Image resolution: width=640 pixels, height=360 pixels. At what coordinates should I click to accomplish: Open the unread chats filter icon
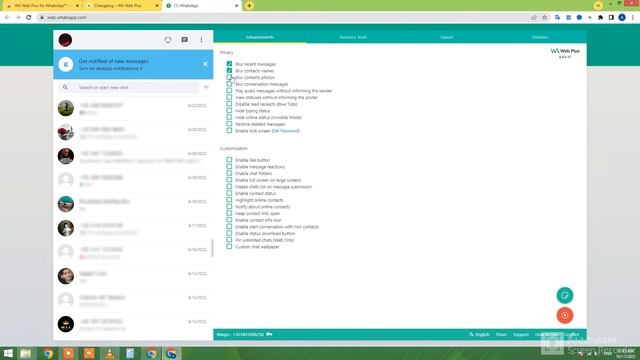tap(206, 87)
